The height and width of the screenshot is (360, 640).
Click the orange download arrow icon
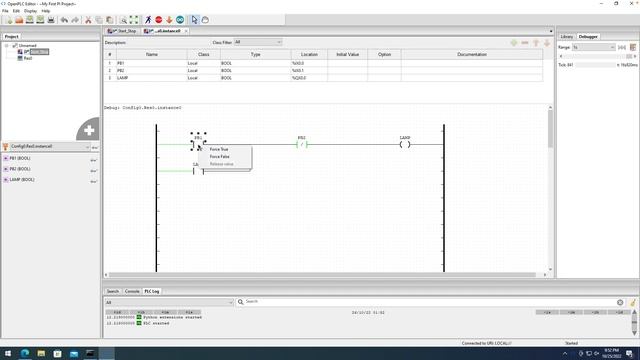click(x=169, y=20)
